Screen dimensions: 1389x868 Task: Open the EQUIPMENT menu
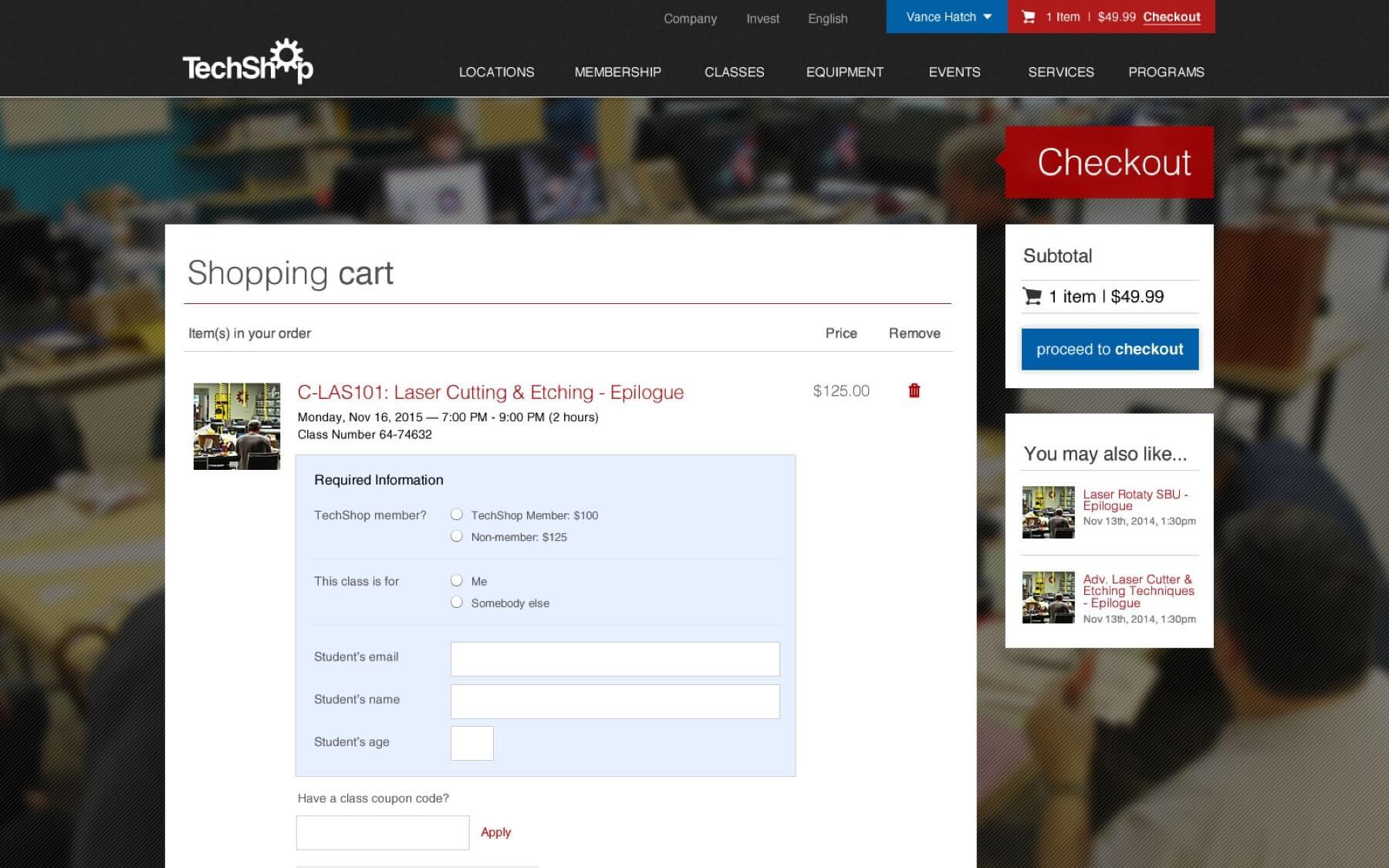point(844,72)
